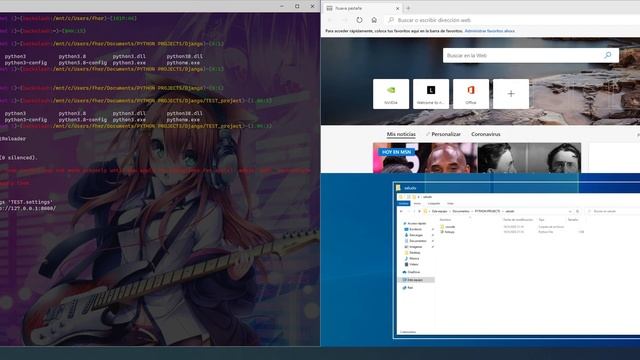
Task: Open the Inicio ribbon tab in Explorer
Action: tap(417, 203)
